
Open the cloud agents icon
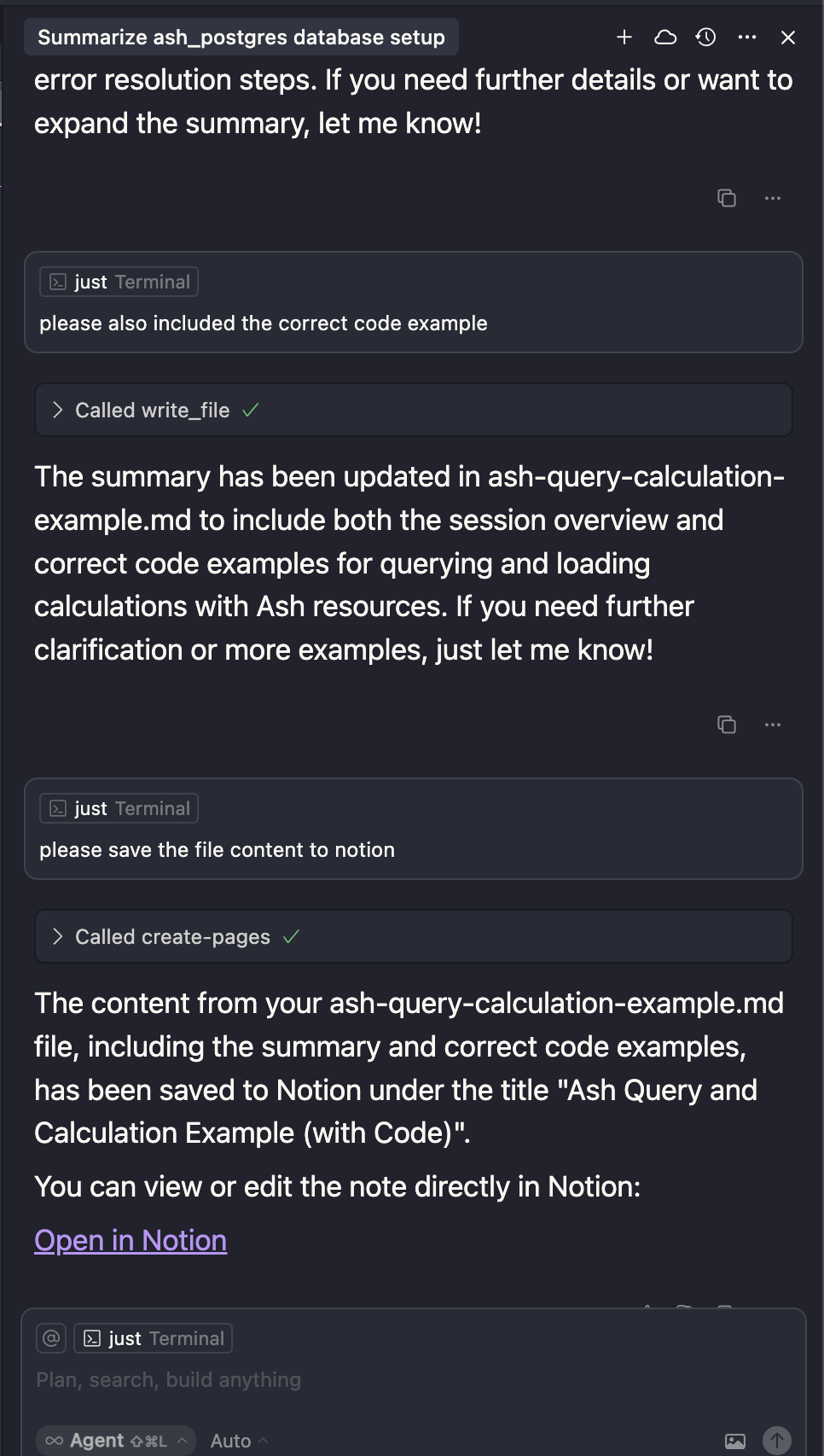click(x=665, y=38)
